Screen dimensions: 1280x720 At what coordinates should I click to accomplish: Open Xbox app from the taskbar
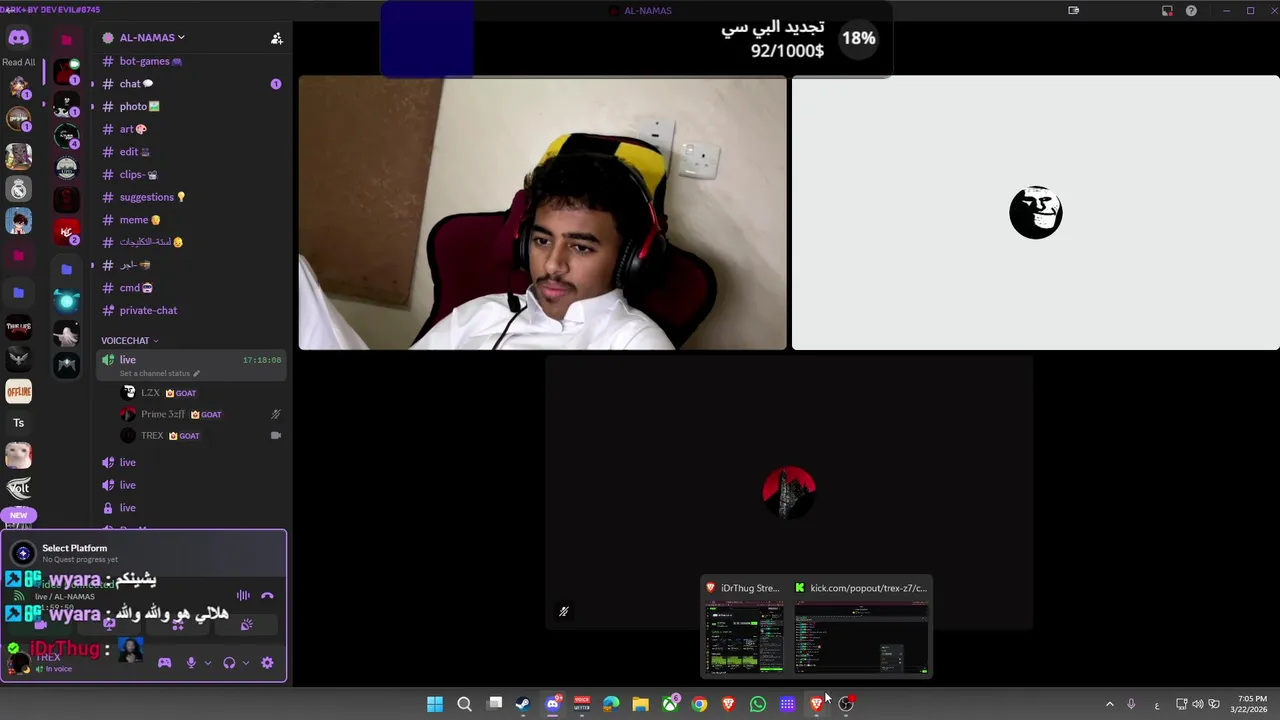pyautogui.click(x=670, y=704)
